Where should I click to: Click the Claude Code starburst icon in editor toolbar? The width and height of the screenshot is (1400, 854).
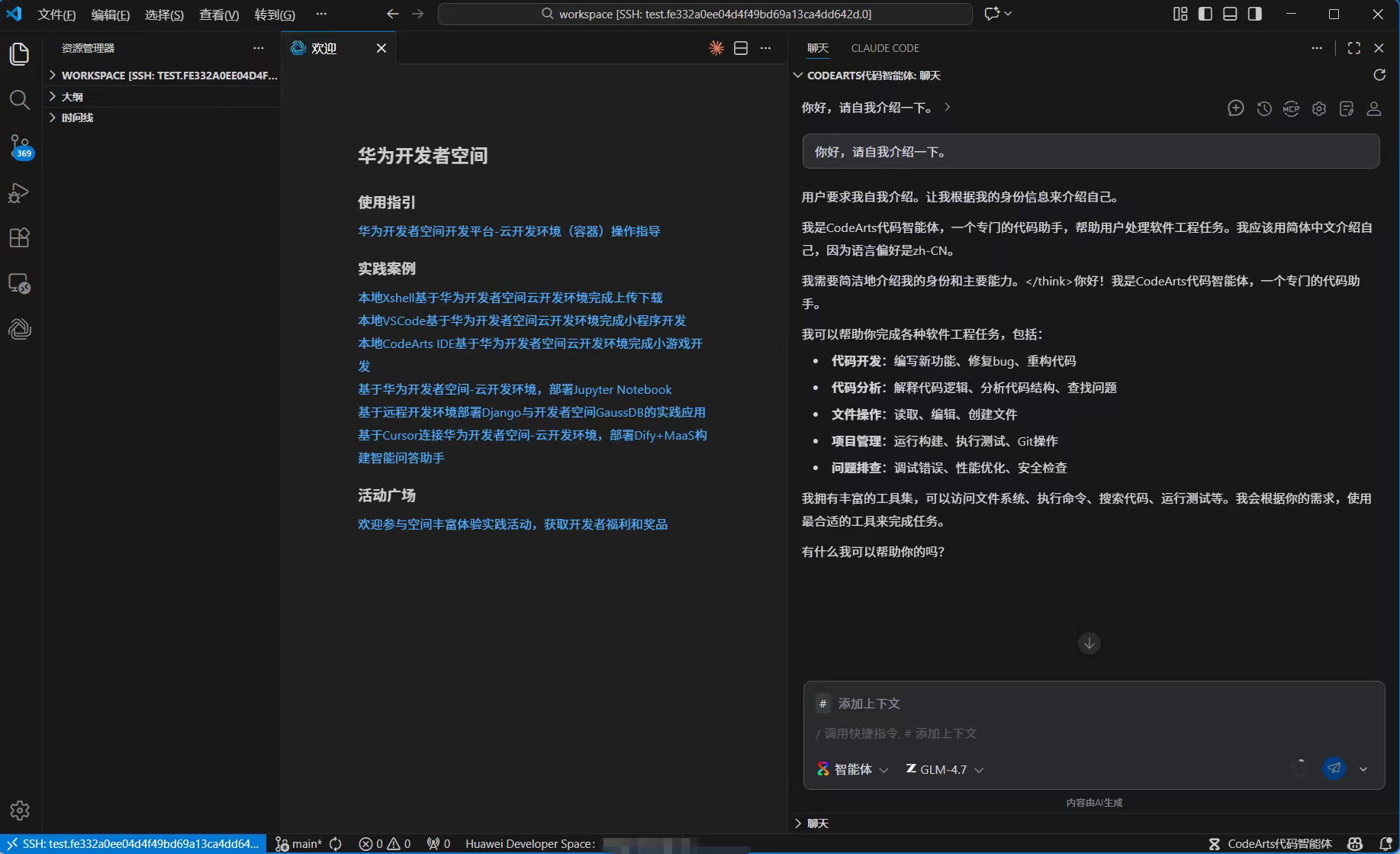(716, 48)
